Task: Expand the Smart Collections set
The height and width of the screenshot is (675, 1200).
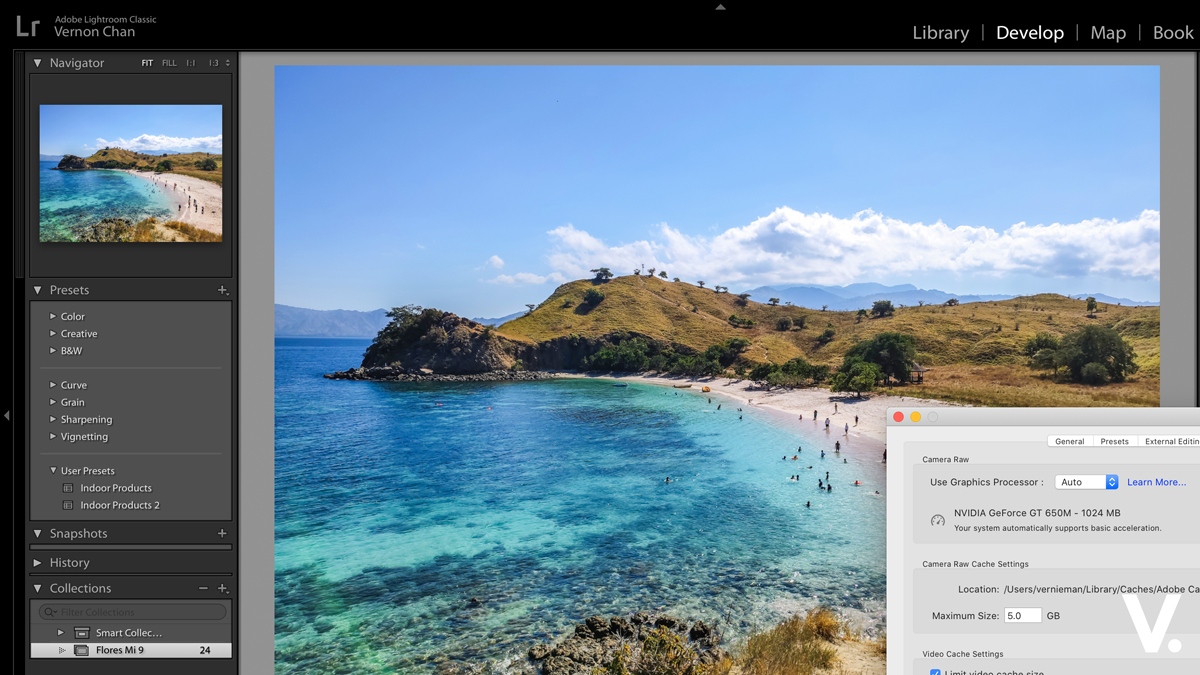Action: tap(60, 633)
